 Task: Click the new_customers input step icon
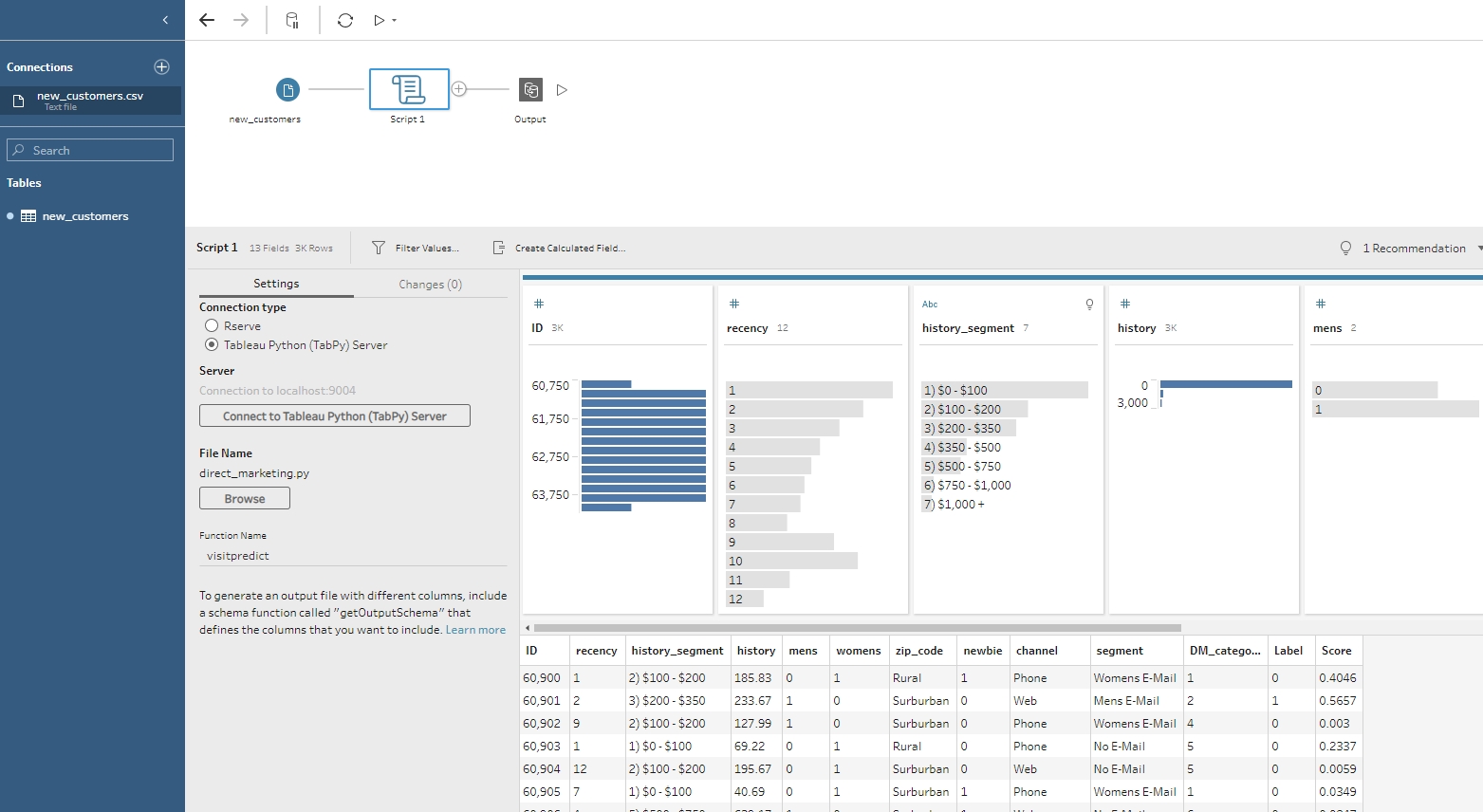pos(287,89)
